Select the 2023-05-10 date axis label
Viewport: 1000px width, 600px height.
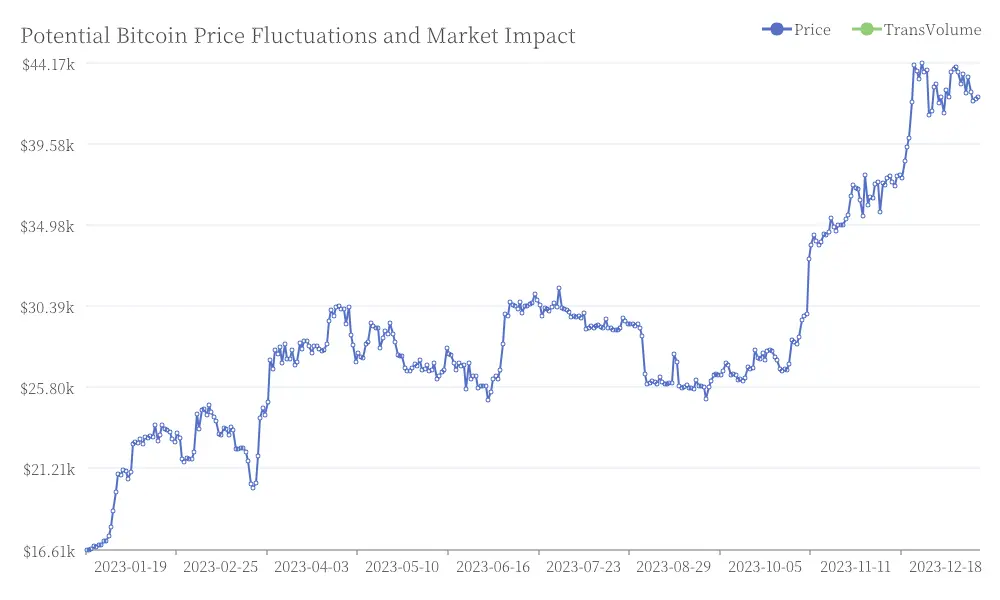tap(402, 567)
